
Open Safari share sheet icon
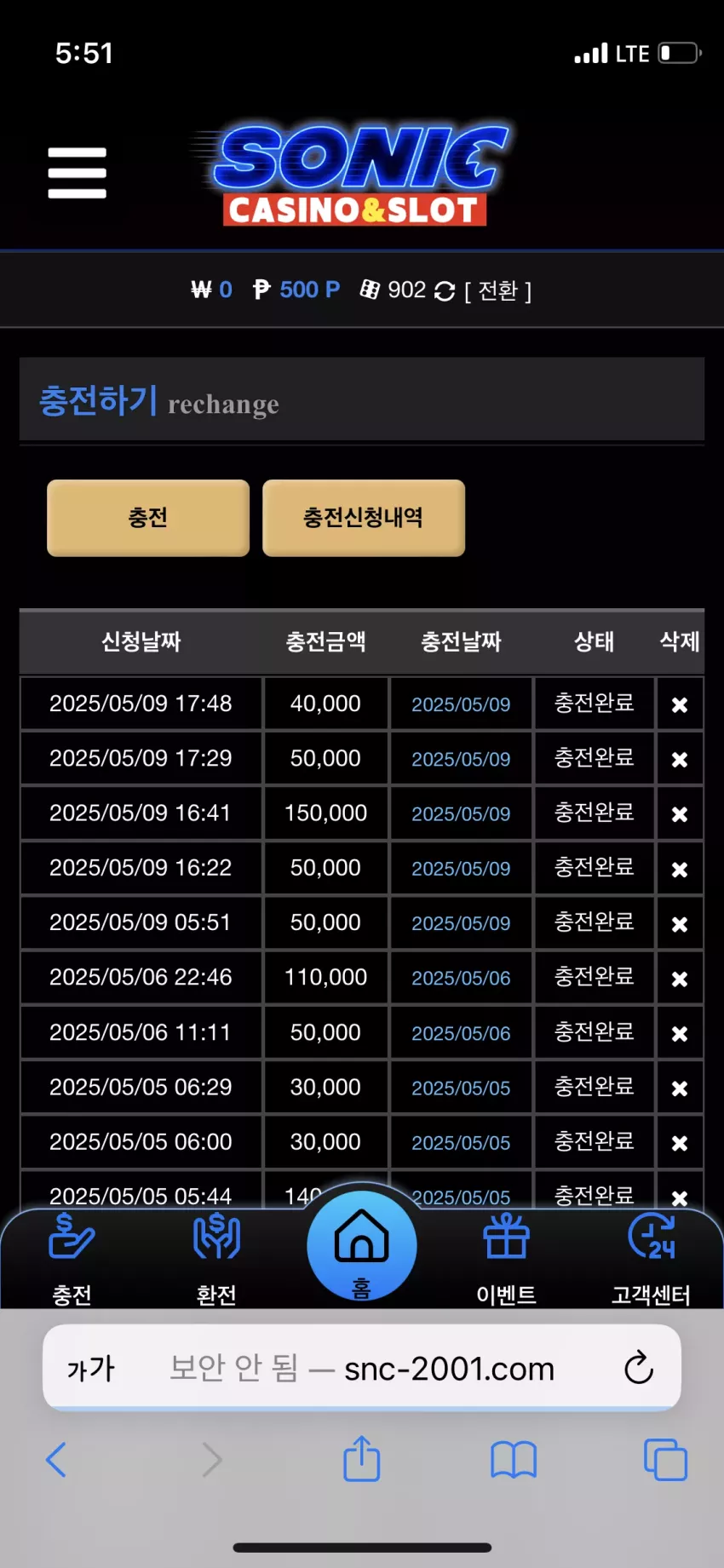point(362,1459)
